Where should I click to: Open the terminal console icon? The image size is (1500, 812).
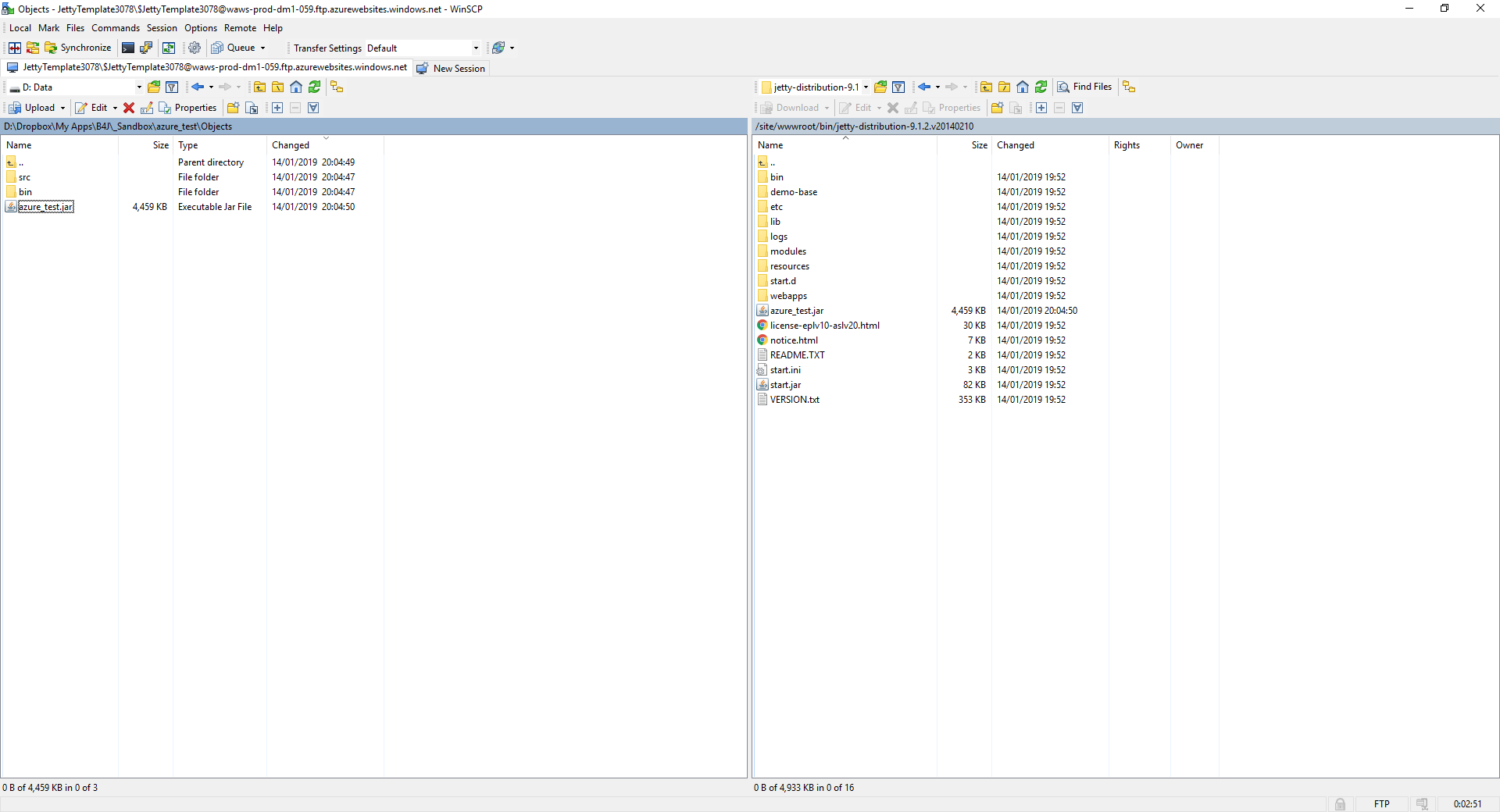[128, 48]
